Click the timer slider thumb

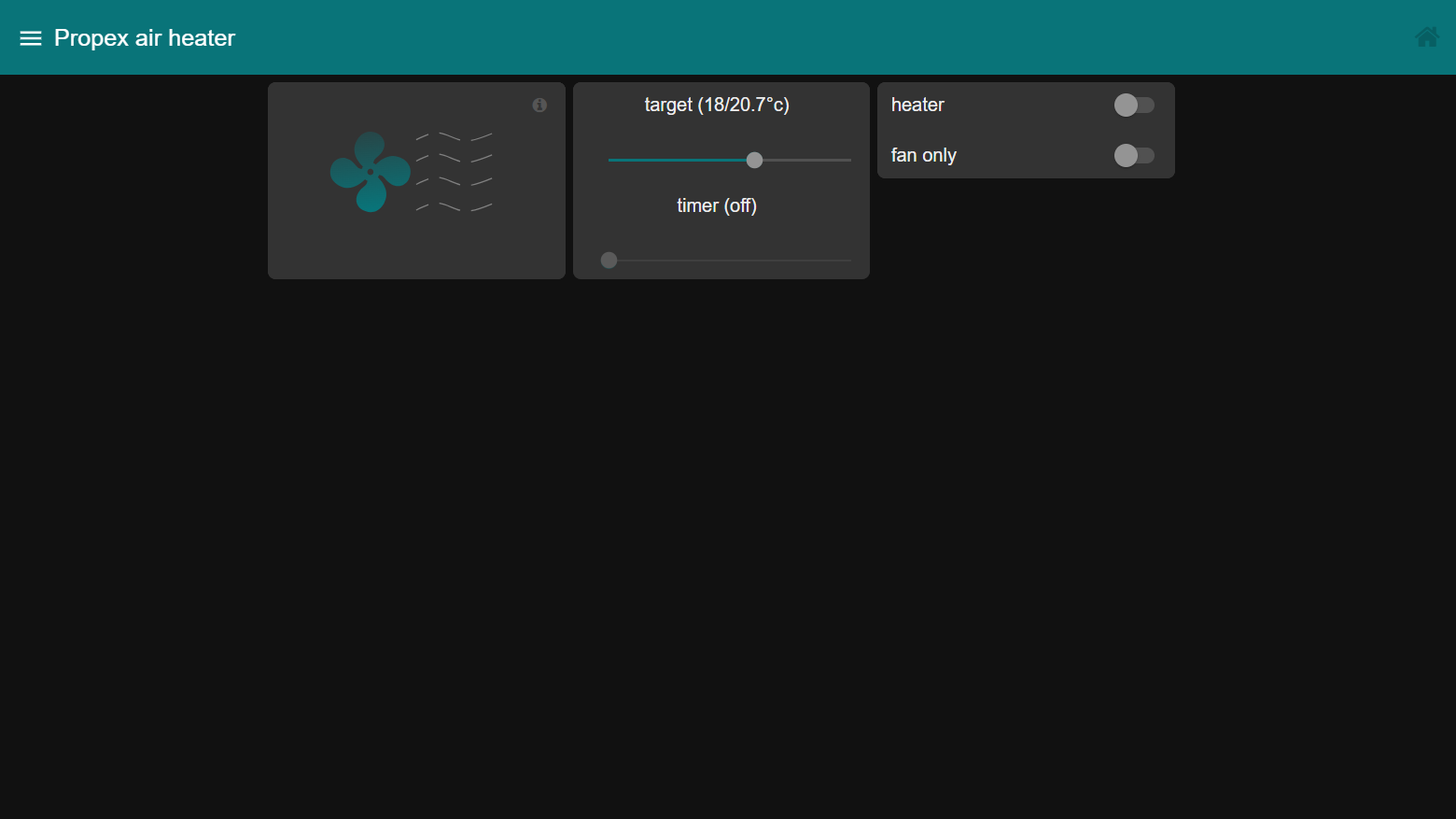609,261
